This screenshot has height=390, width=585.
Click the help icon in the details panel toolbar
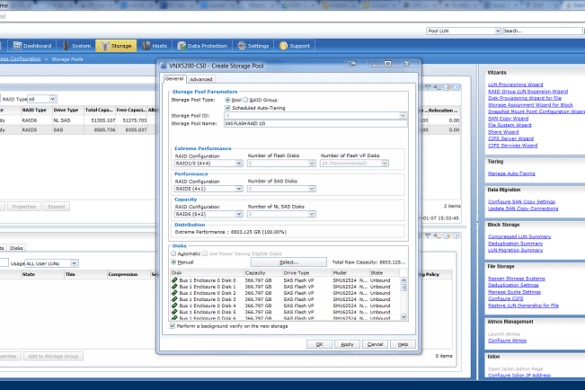(456, 236)
